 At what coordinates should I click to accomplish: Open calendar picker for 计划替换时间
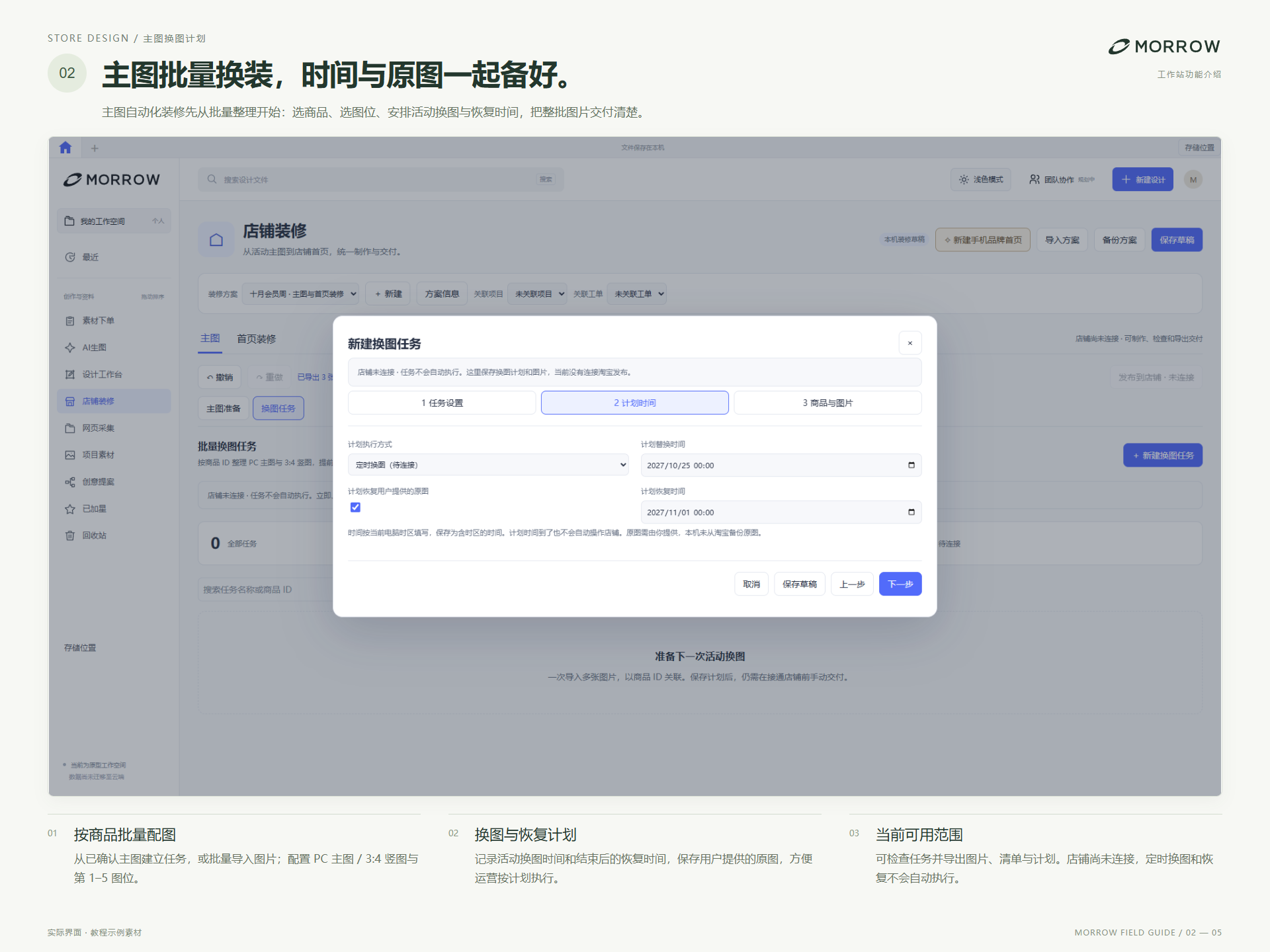[911, 465]
